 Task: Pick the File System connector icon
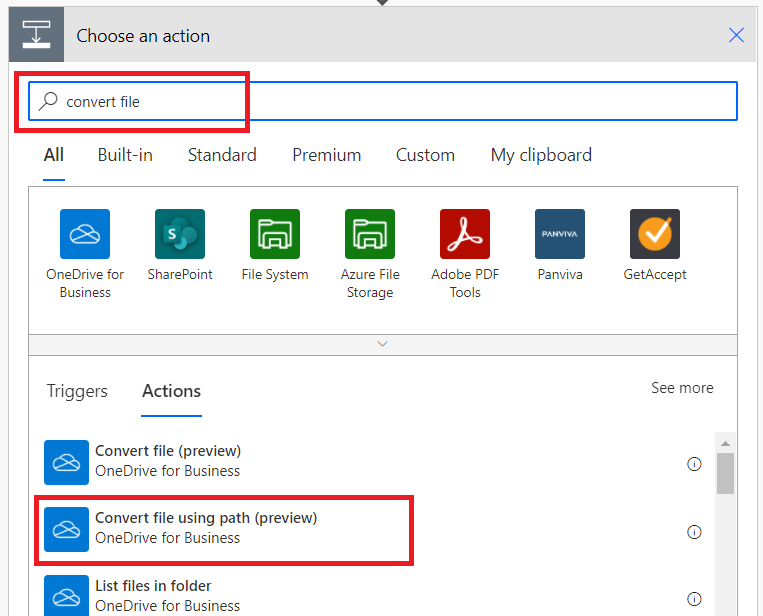[275, 234]
